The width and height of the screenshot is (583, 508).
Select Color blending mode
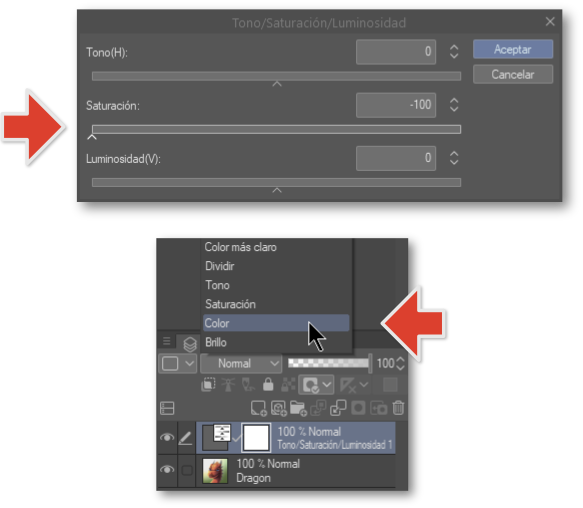(x=276, y=323)
